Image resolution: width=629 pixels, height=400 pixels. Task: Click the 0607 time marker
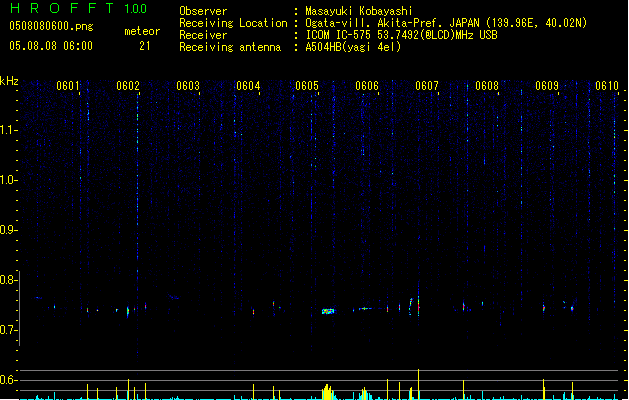(x=427, y=86)
